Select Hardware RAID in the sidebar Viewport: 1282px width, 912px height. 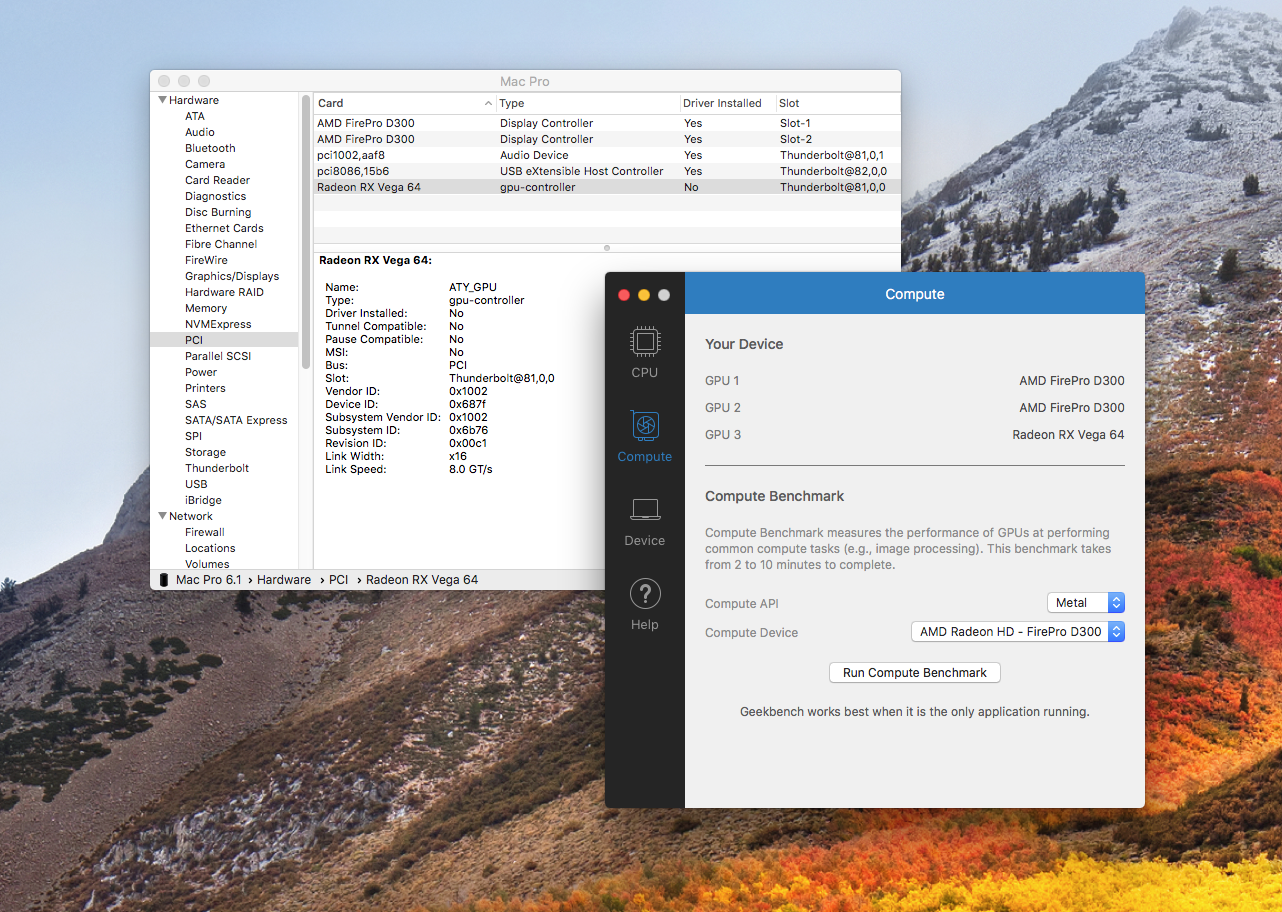(x=224, y=292)
